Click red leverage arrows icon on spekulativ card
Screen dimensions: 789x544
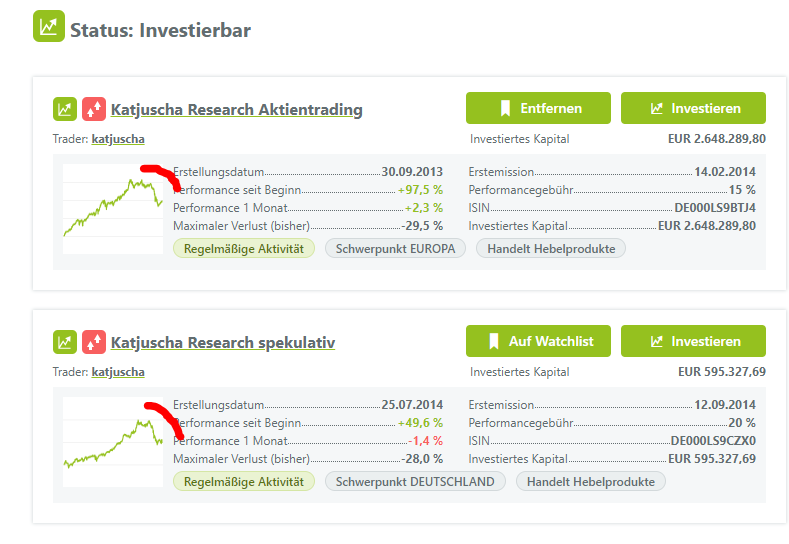click(x=93, y=342)
